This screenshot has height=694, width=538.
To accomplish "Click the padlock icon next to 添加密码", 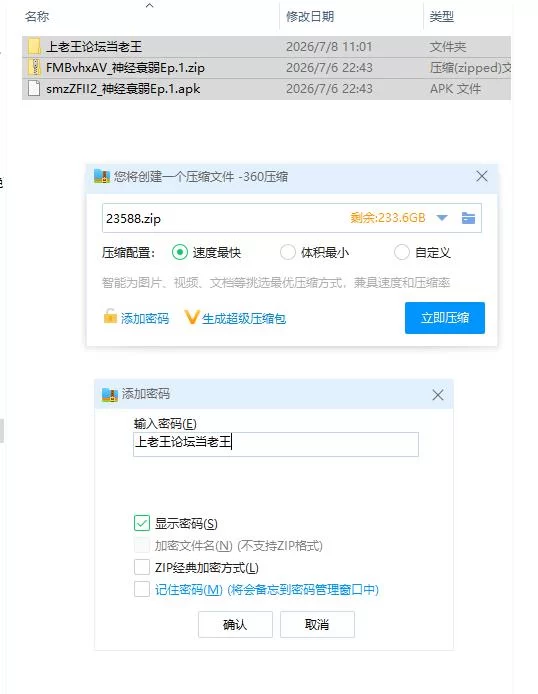I will (110, 316).
